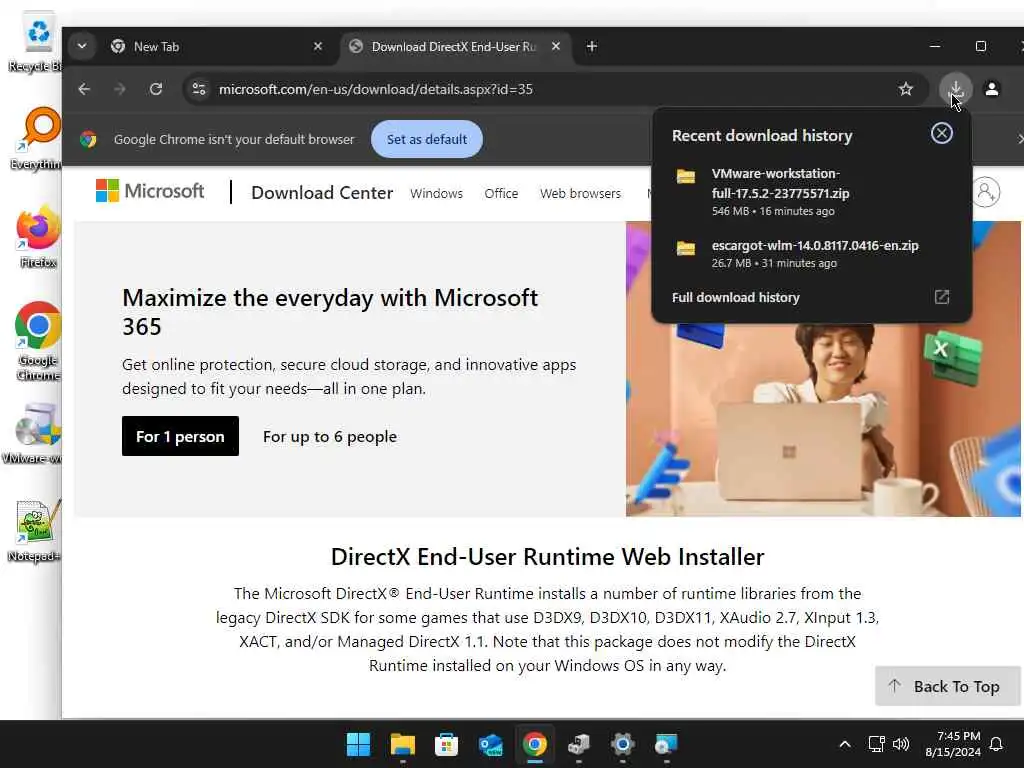Select VMware workstation desktop icon

33,432
